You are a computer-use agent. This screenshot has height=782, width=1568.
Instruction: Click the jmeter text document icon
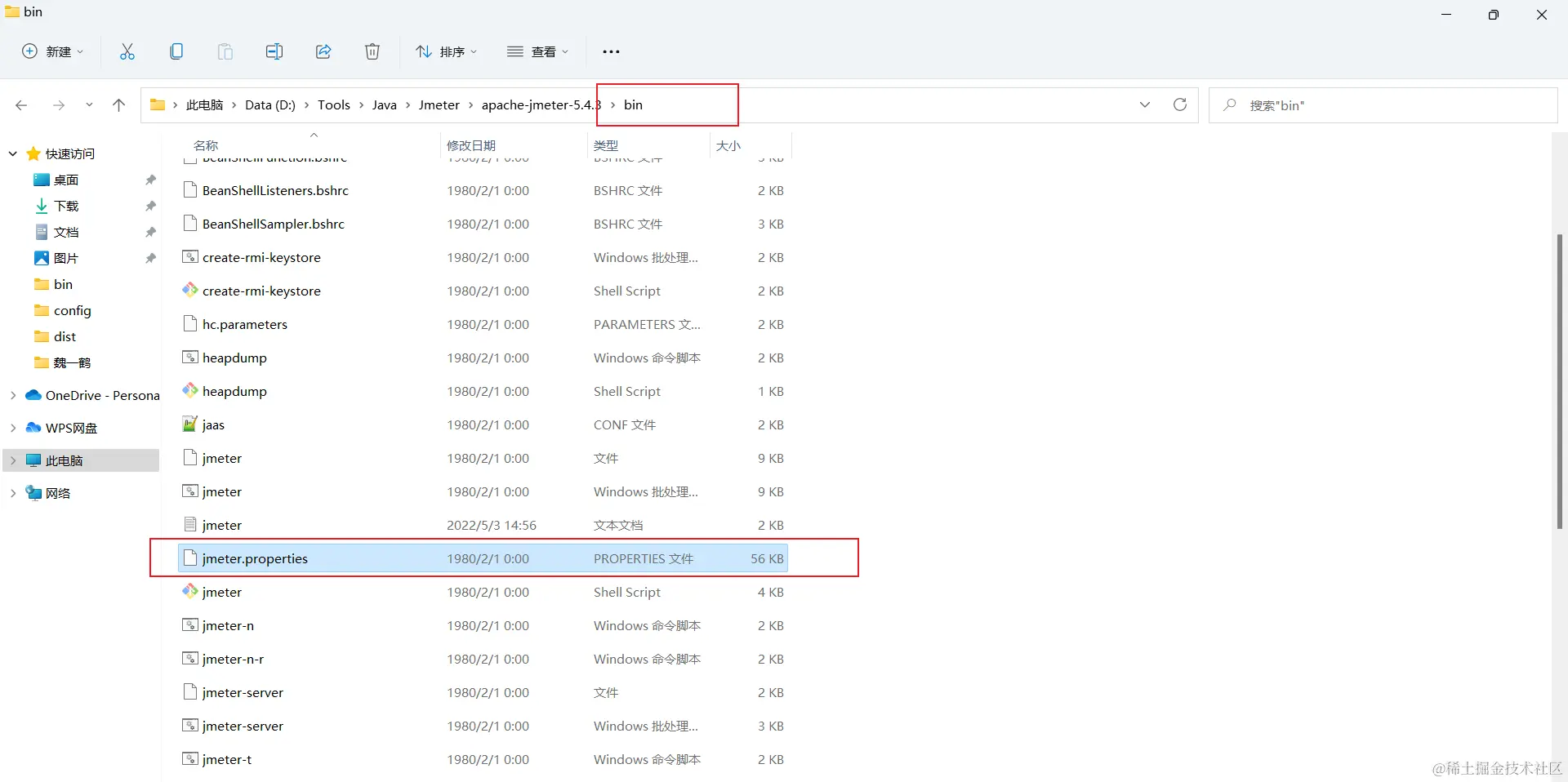(190, 524)
